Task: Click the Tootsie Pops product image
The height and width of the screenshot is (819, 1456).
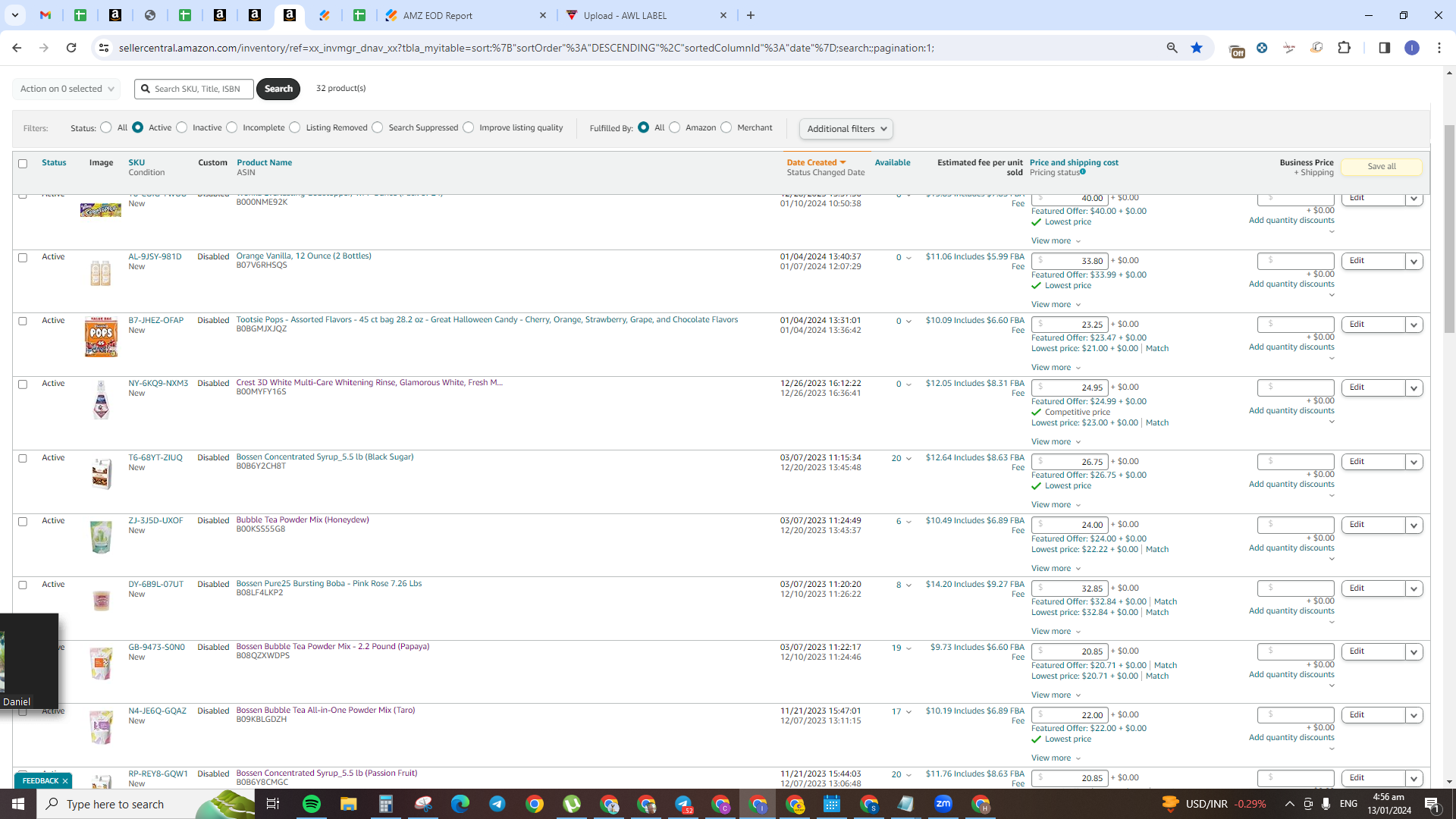Action: (x=101, y=337)
